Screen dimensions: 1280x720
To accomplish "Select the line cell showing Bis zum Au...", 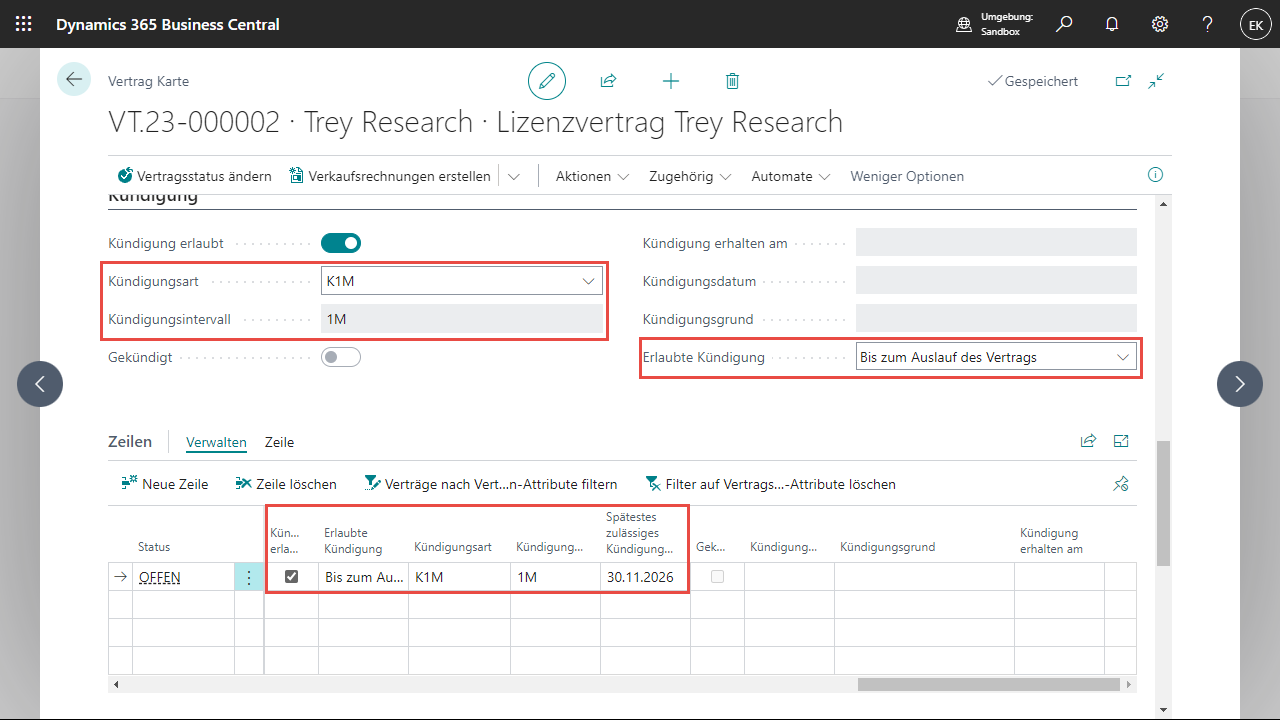I will (363, 577).
